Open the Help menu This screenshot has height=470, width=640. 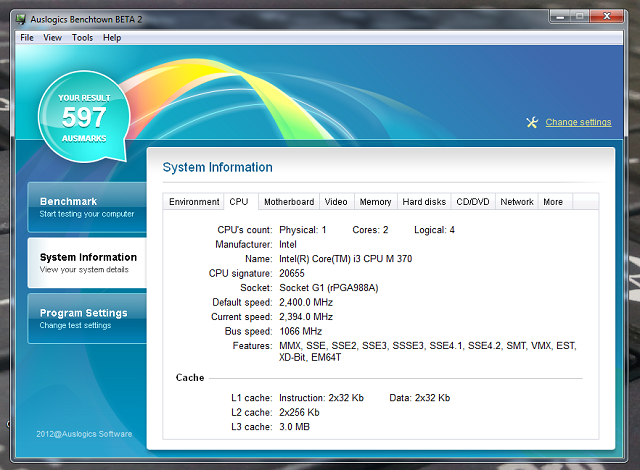[112, 38]
